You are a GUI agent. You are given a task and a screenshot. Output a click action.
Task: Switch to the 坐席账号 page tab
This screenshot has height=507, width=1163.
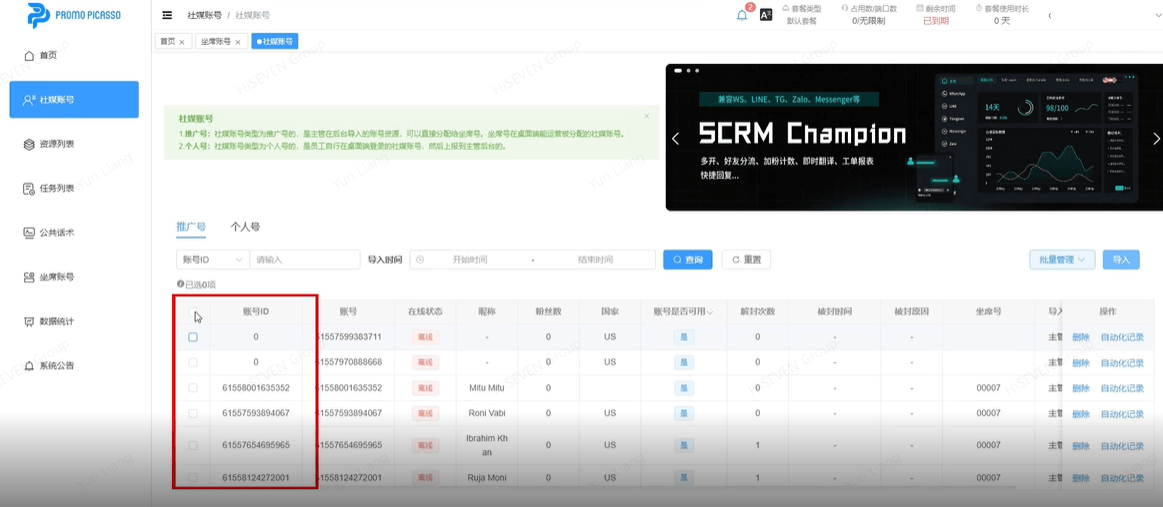pyautogui.click(x=221, y=42)
